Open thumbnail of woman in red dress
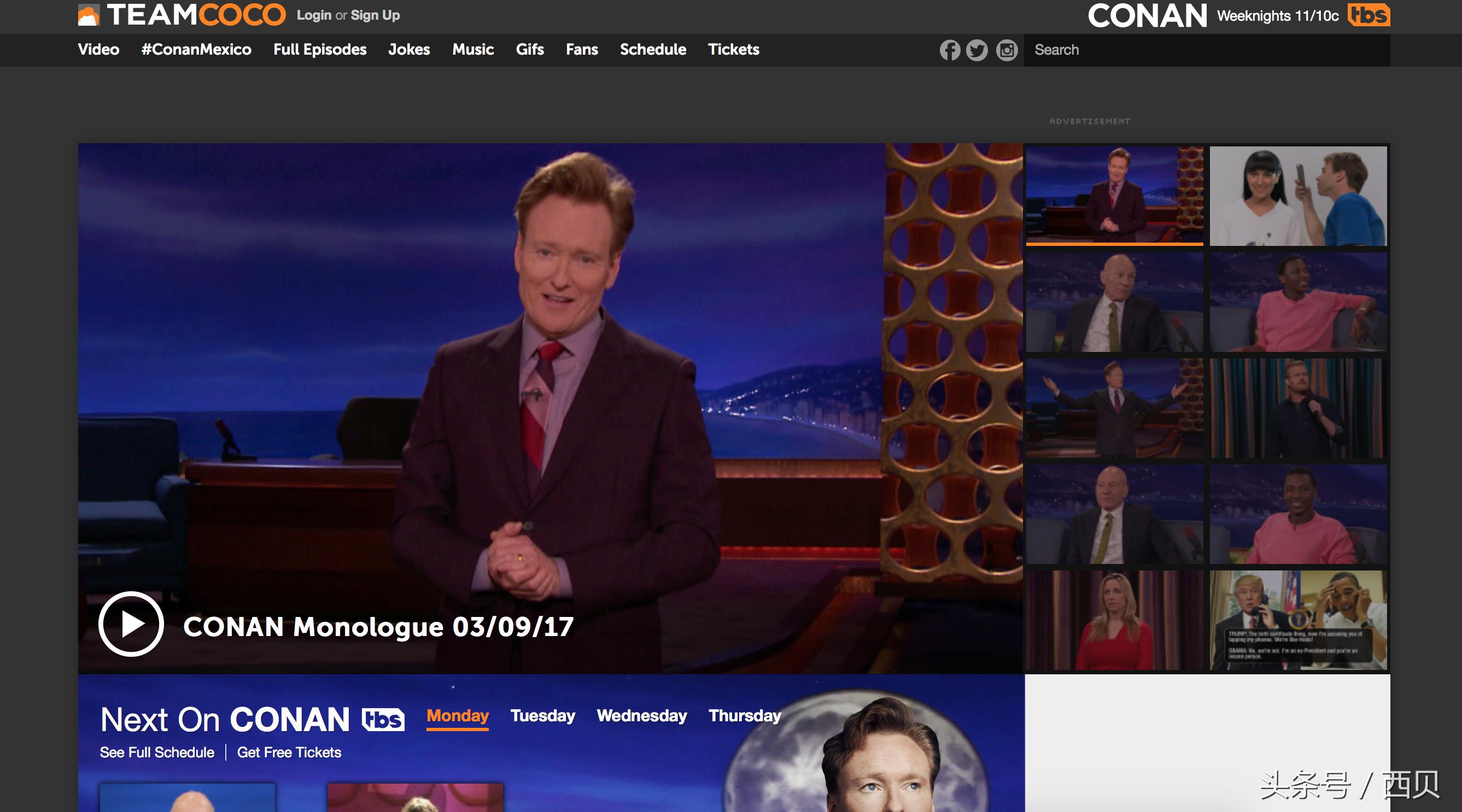1462x812 pixels. pos(1115,620)
